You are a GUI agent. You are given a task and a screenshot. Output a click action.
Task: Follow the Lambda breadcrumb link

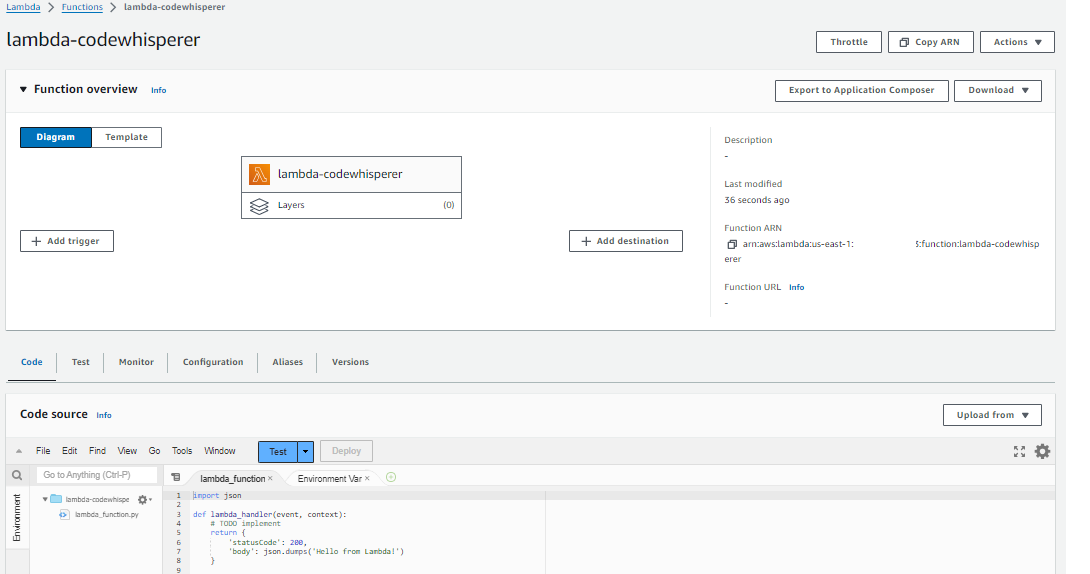pyautogui.click(x=23, y=7)
